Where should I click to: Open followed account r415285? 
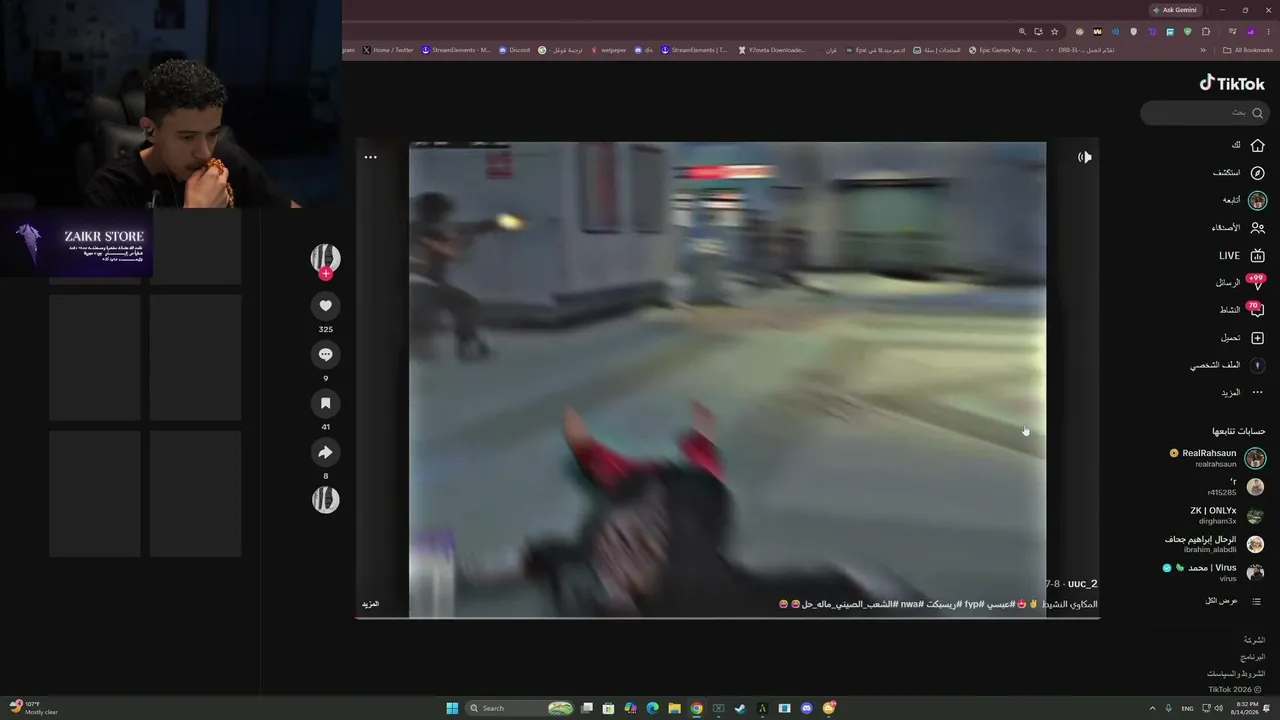1235,487
